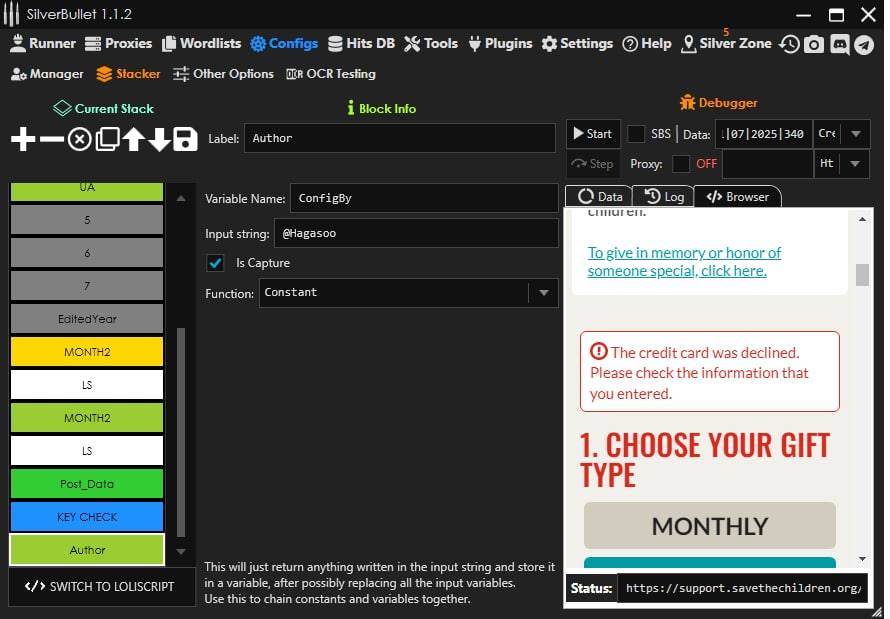Edit the Input string field @Hagasoo
Viewport: 890px width, 619px height.
point(416,233)
